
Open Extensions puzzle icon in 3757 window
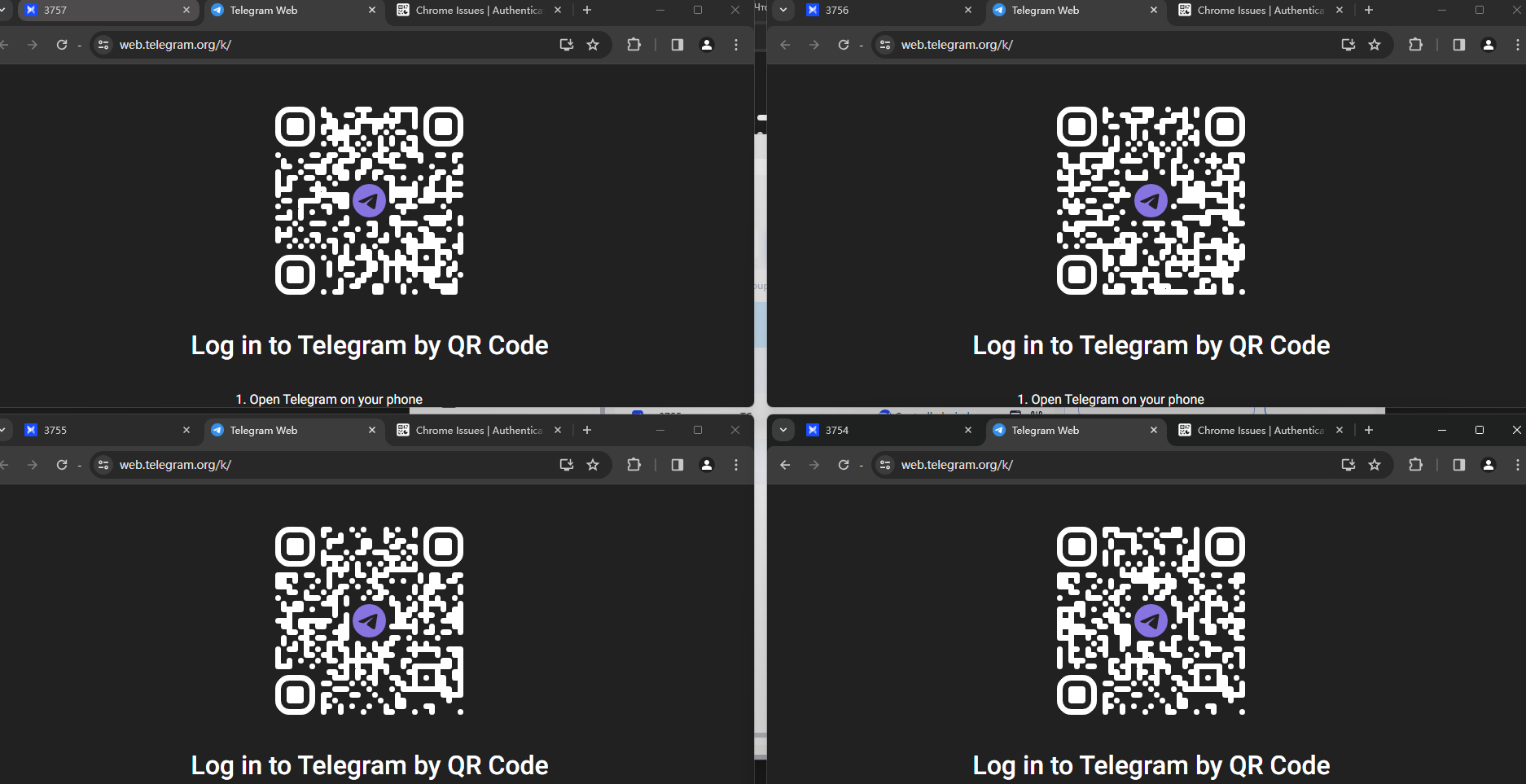[x=634, y=45]
